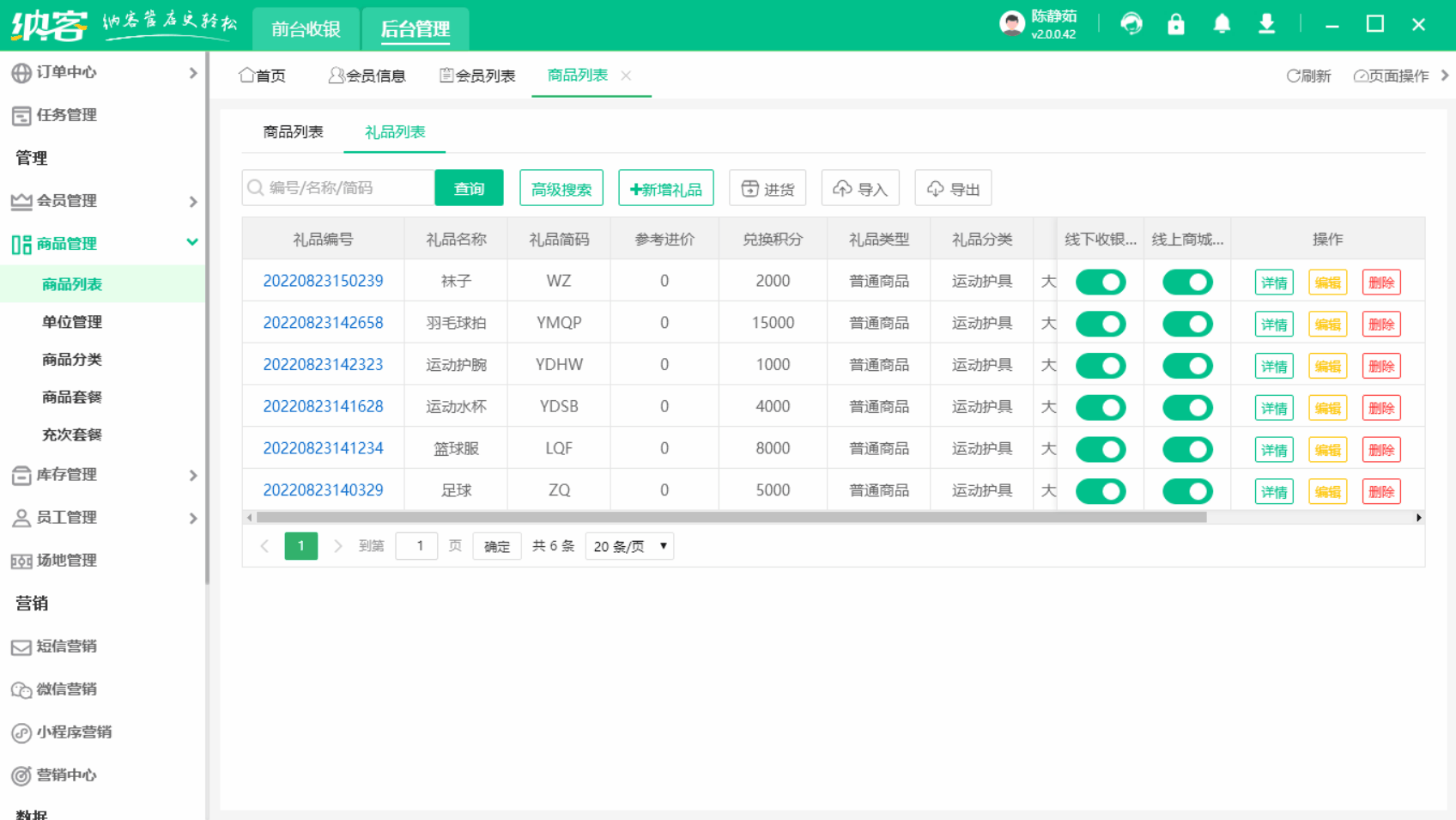Expand 库存管理 in the sidebar
This screenshot has width=1456, height=820.
pyautogui.click(x=69, y=475)
